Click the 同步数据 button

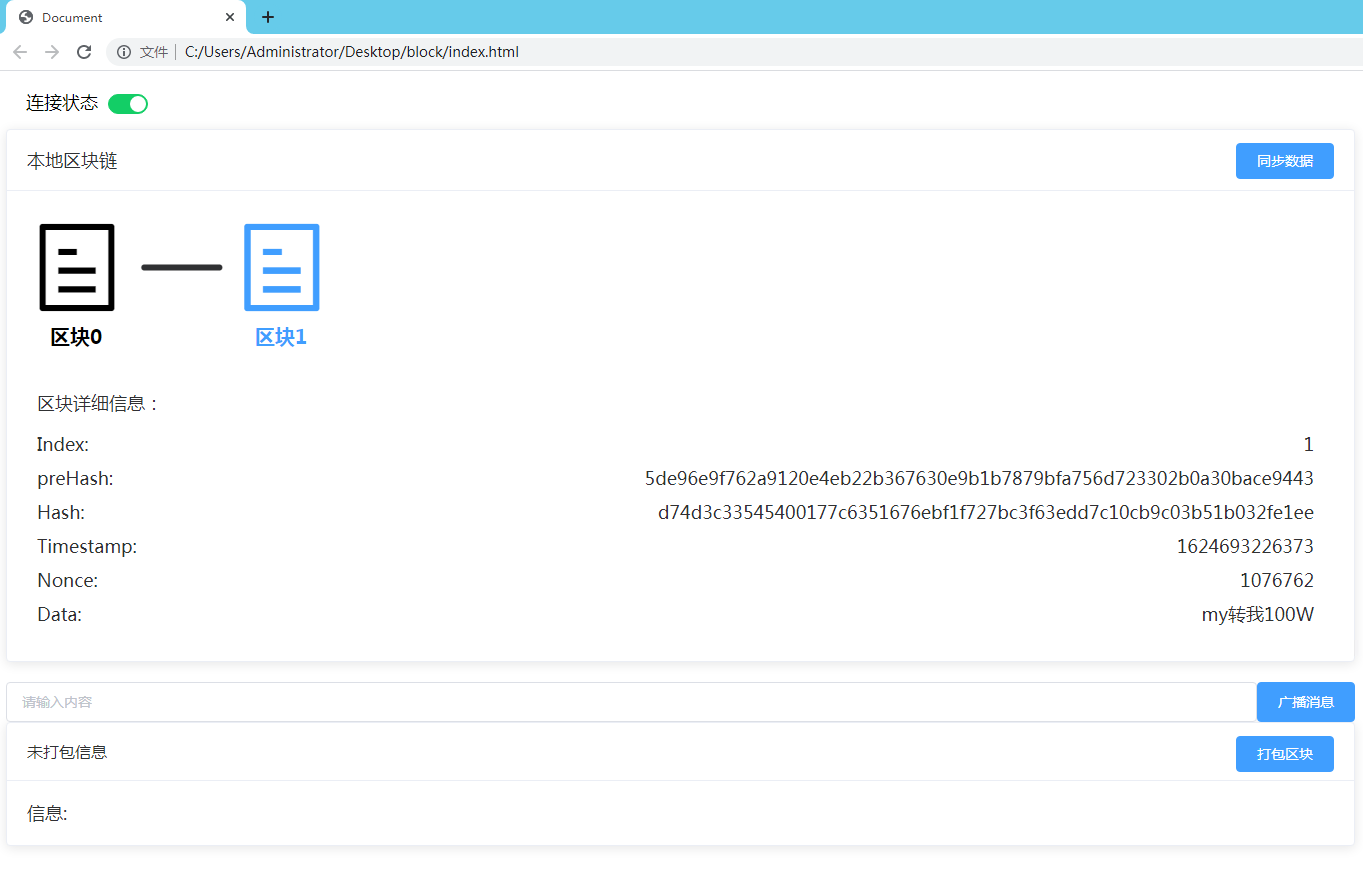[x=1284, y=161]
